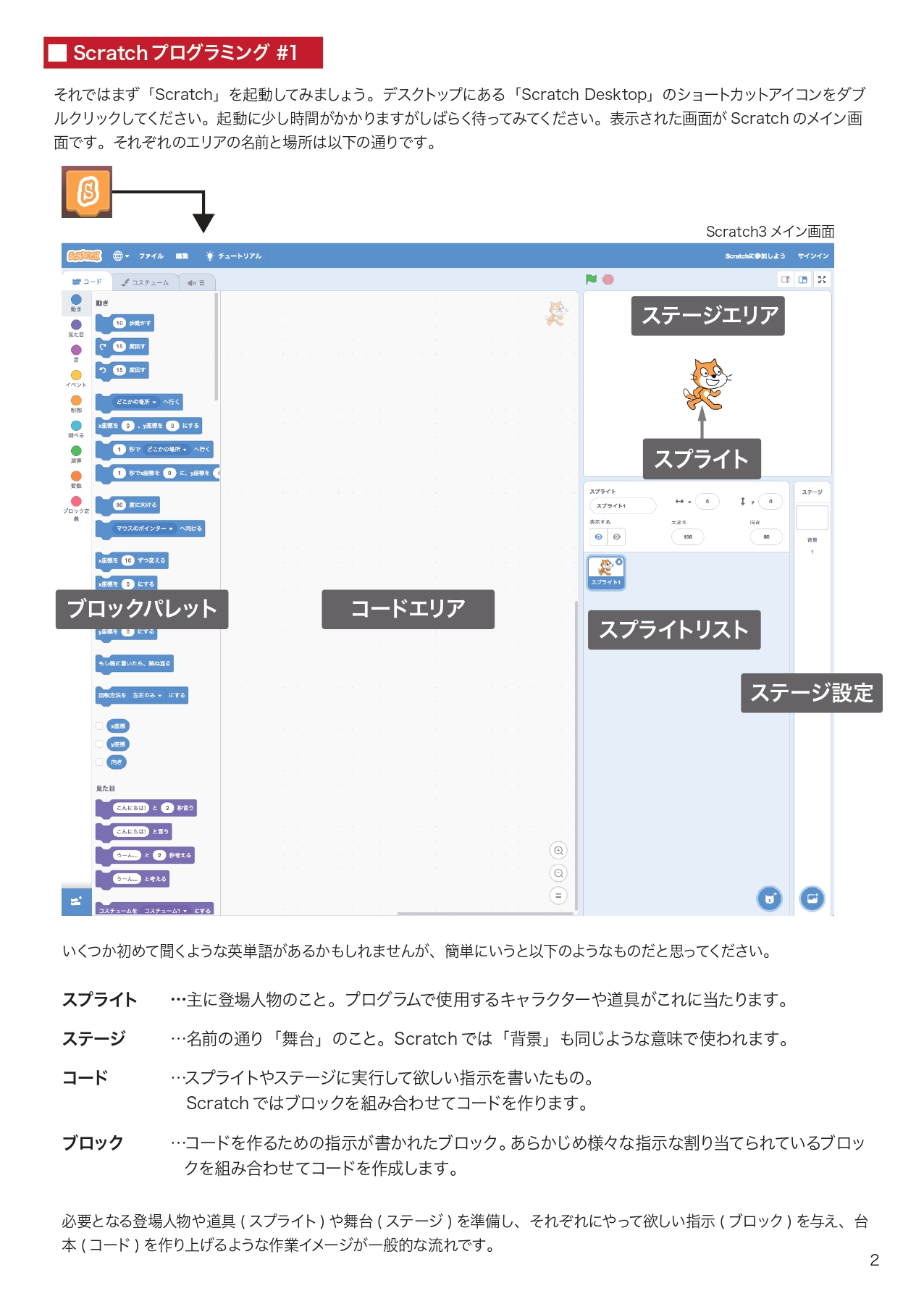Screen dimensions: 924x1296
Task: Click the x座標を10ずつ変える block
Action: (x=132, y=560)
